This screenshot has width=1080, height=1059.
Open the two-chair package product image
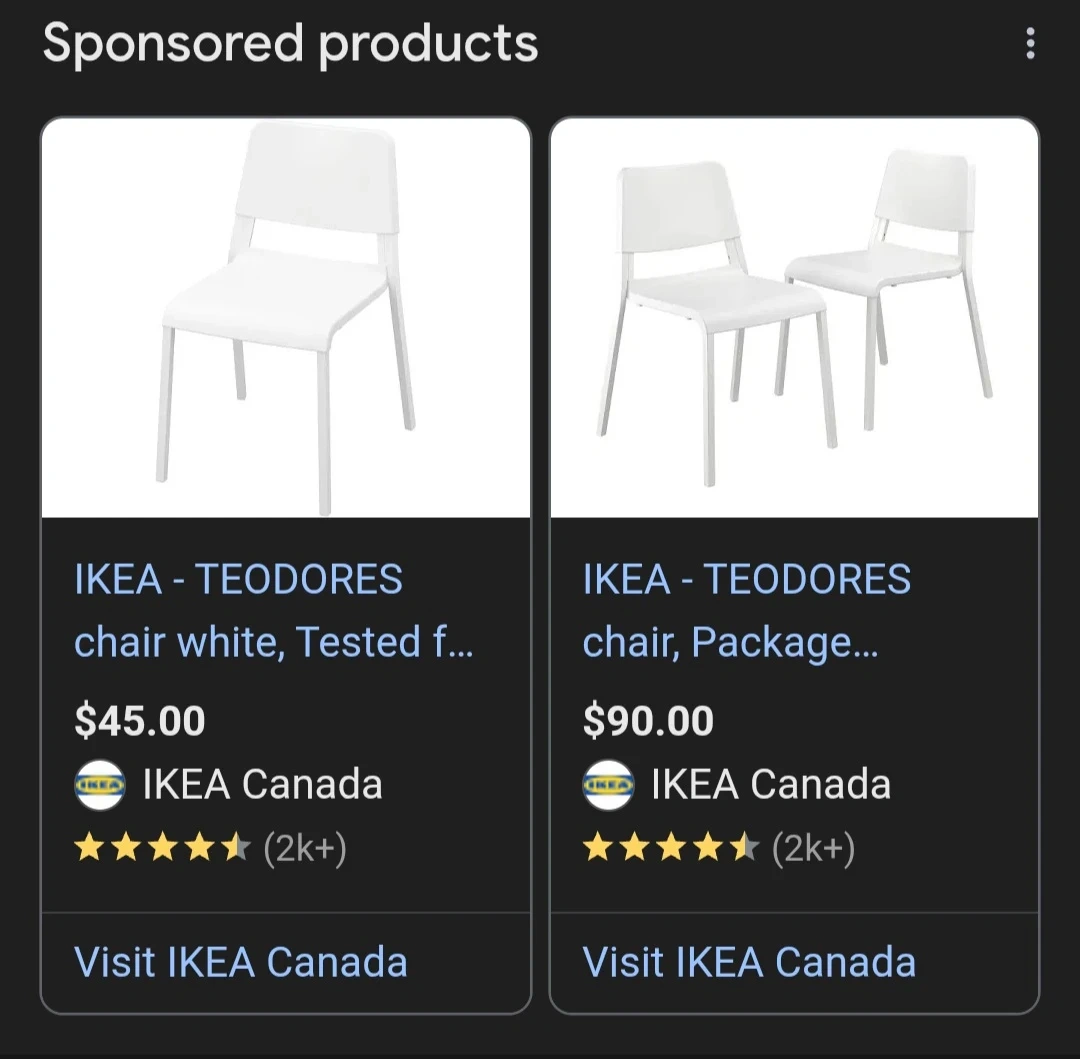pyautogui.click(x=794, y=317)
